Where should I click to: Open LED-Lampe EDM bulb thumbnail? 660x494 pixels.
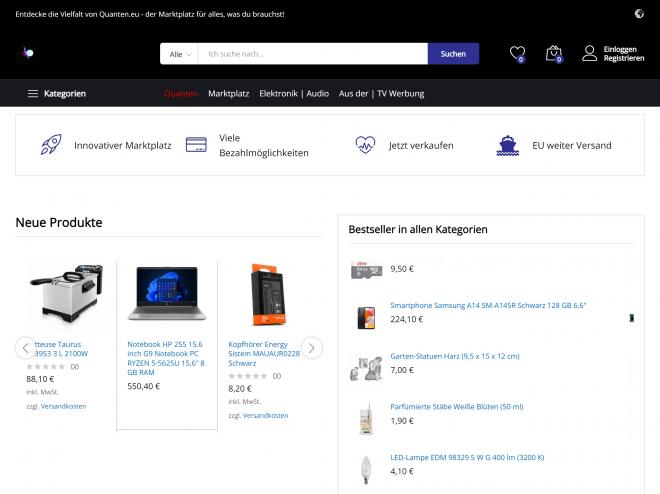point(366,470)
